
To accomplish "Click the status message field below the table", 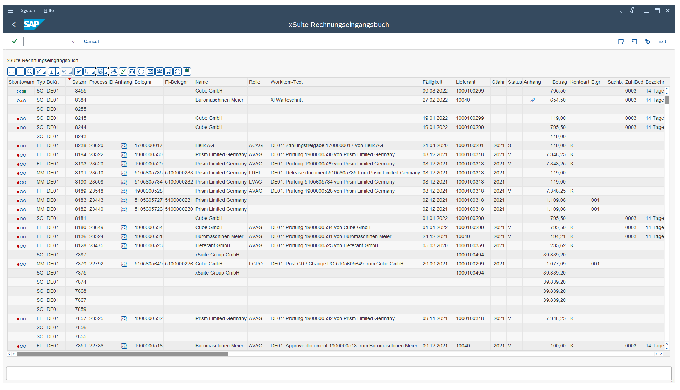I will point(339,373).
